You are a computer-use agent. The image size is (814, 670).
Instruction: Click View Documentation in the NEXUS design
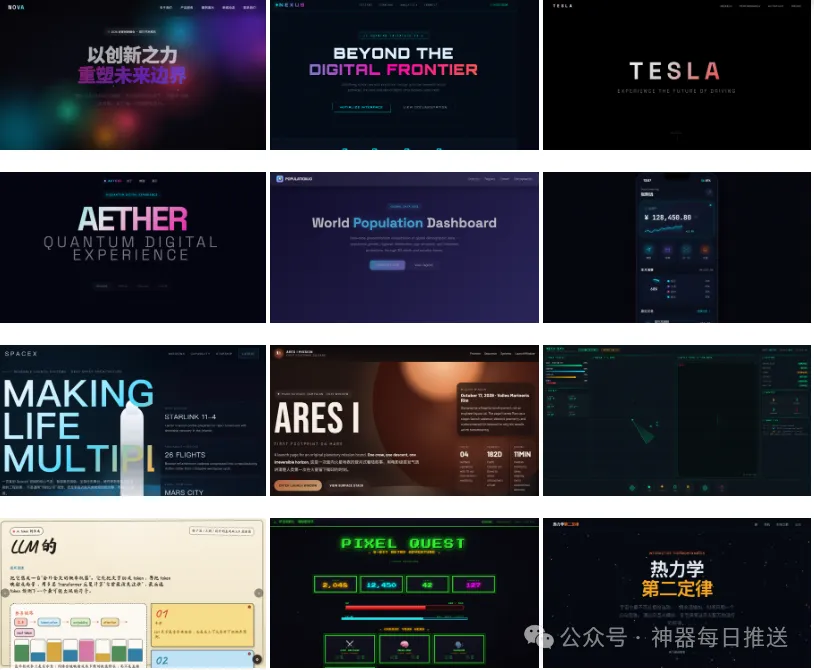pos(425,107)
